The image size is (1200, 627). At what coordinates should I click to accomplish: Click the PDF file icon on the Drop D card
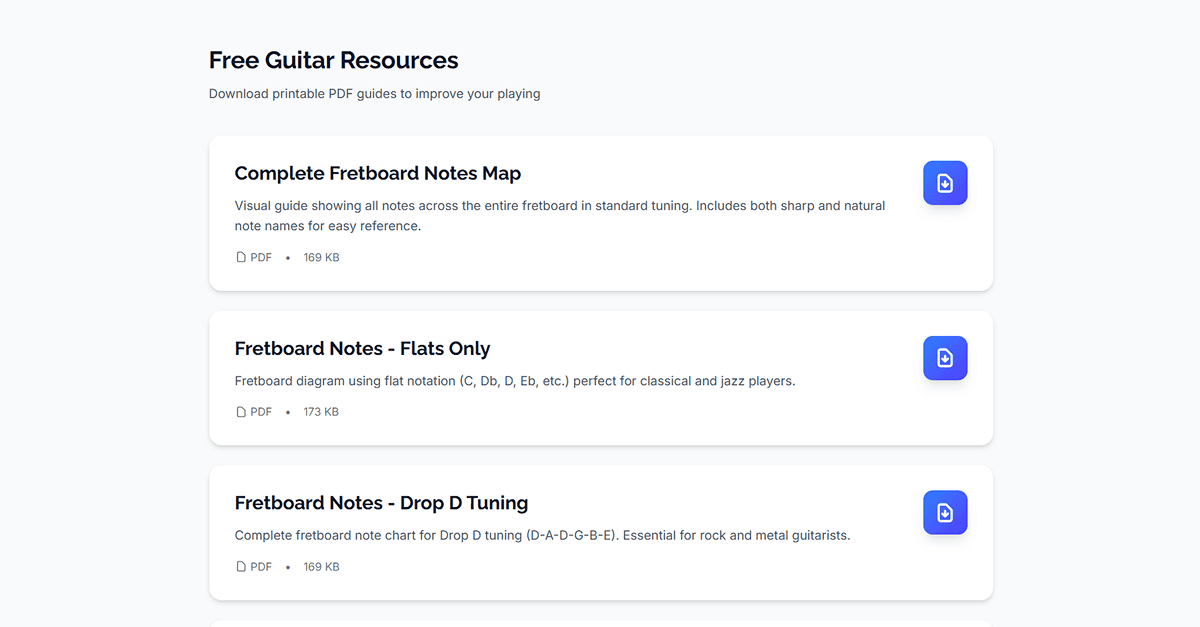[240, 566]
